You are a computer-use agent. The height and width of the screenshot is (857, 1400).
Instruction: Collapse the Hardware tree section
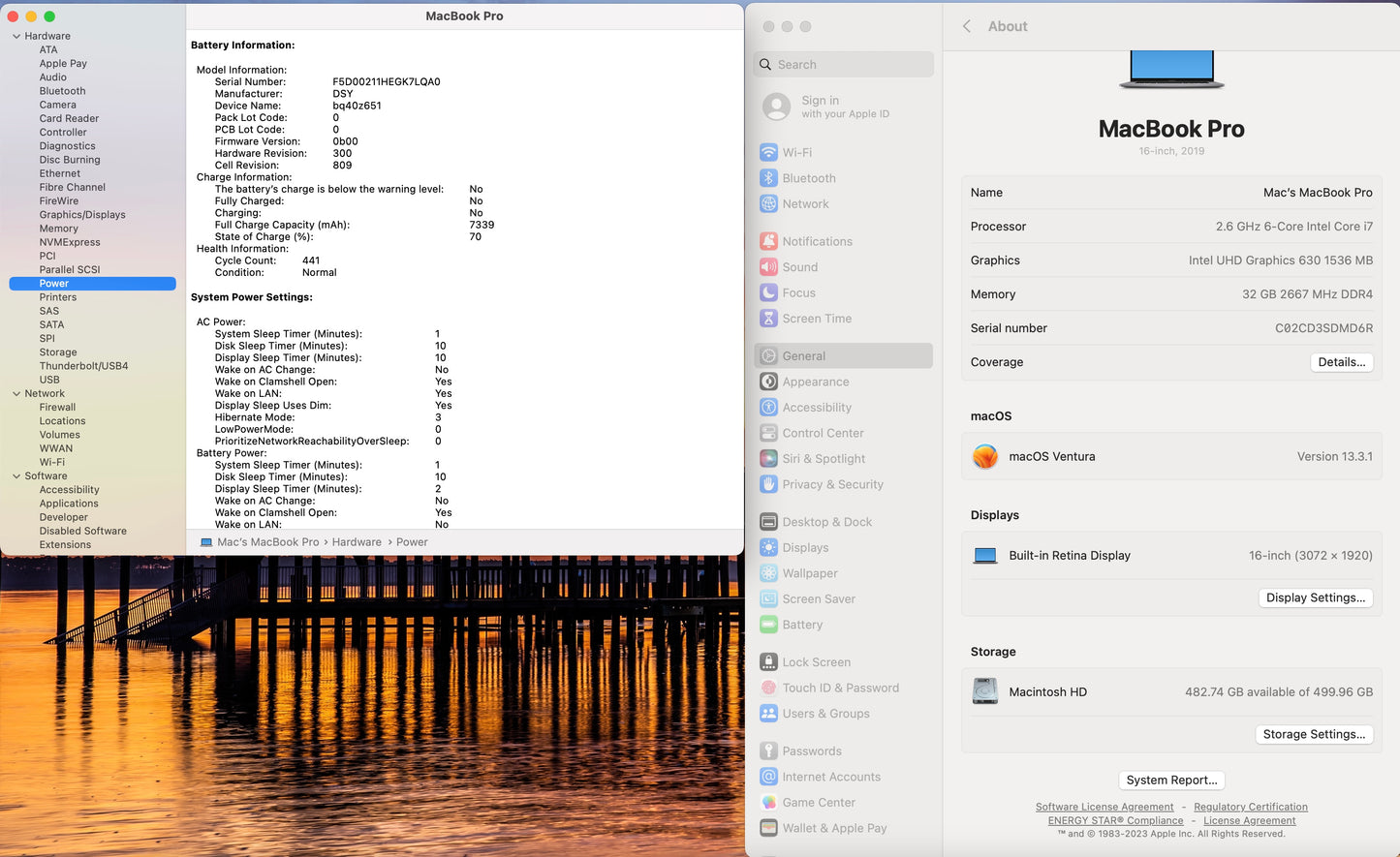(16, 37)
